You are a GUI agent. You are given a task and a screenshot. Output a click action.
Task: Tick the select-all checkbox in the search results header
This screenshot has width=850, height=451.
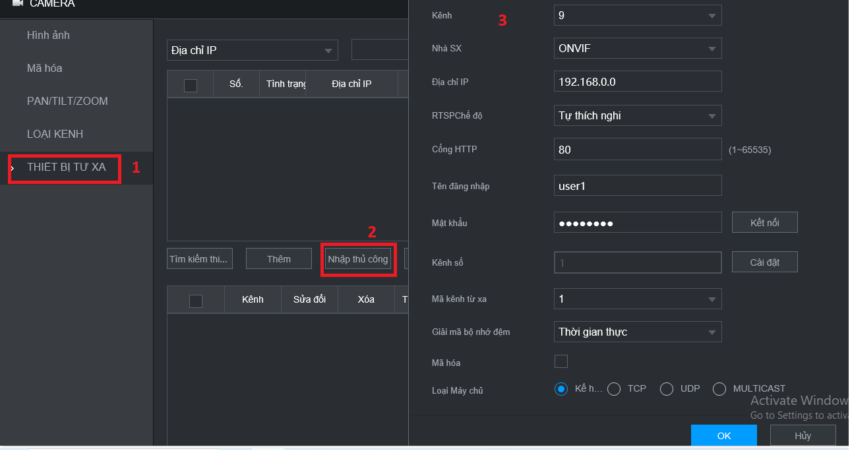coord(190,85)
